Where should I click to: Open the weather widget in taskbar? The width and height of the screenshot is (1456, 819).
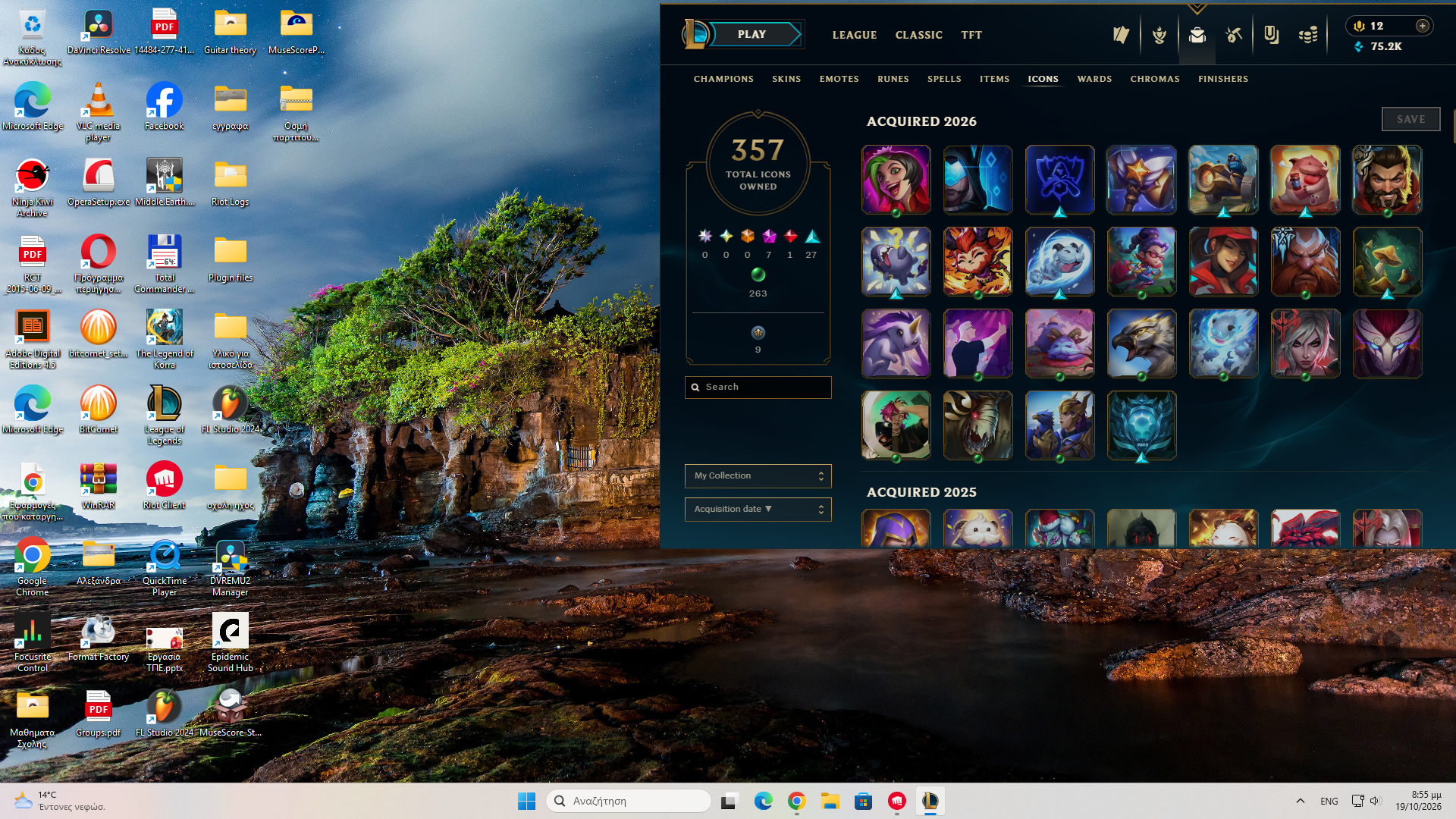(59, 801)
